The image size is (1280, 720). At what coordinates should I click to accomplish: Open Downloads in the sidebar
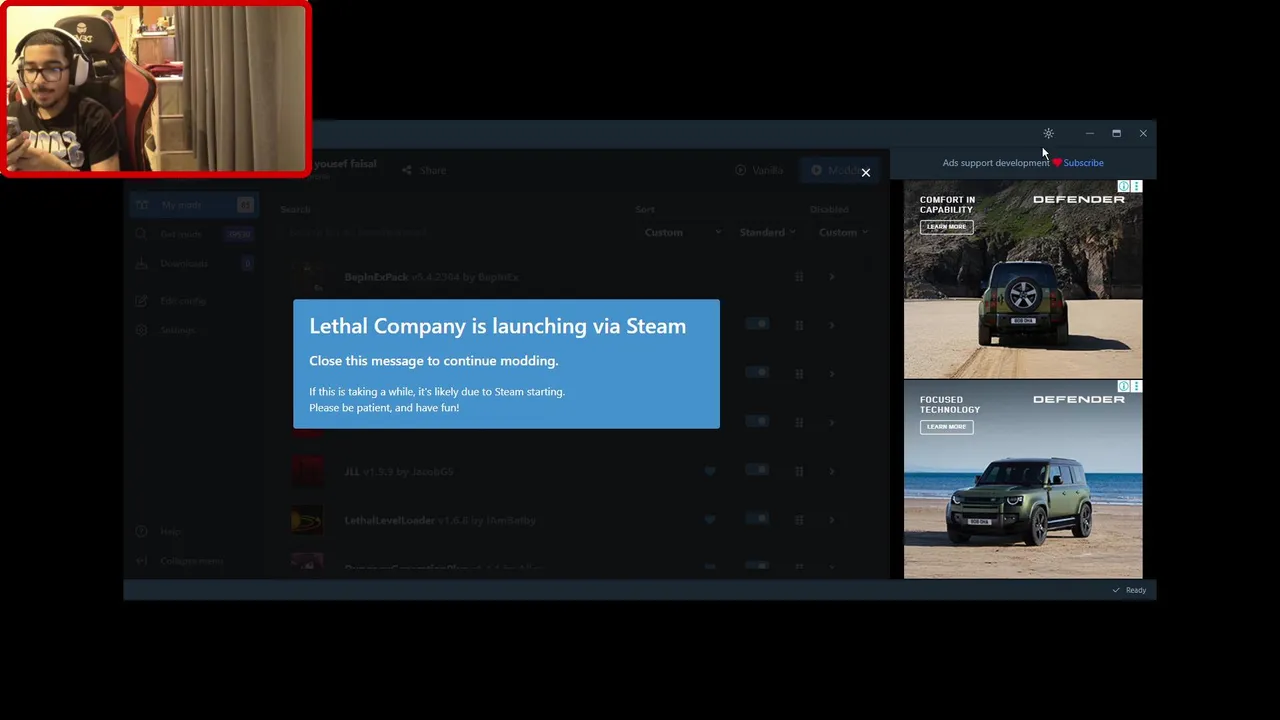194,263
